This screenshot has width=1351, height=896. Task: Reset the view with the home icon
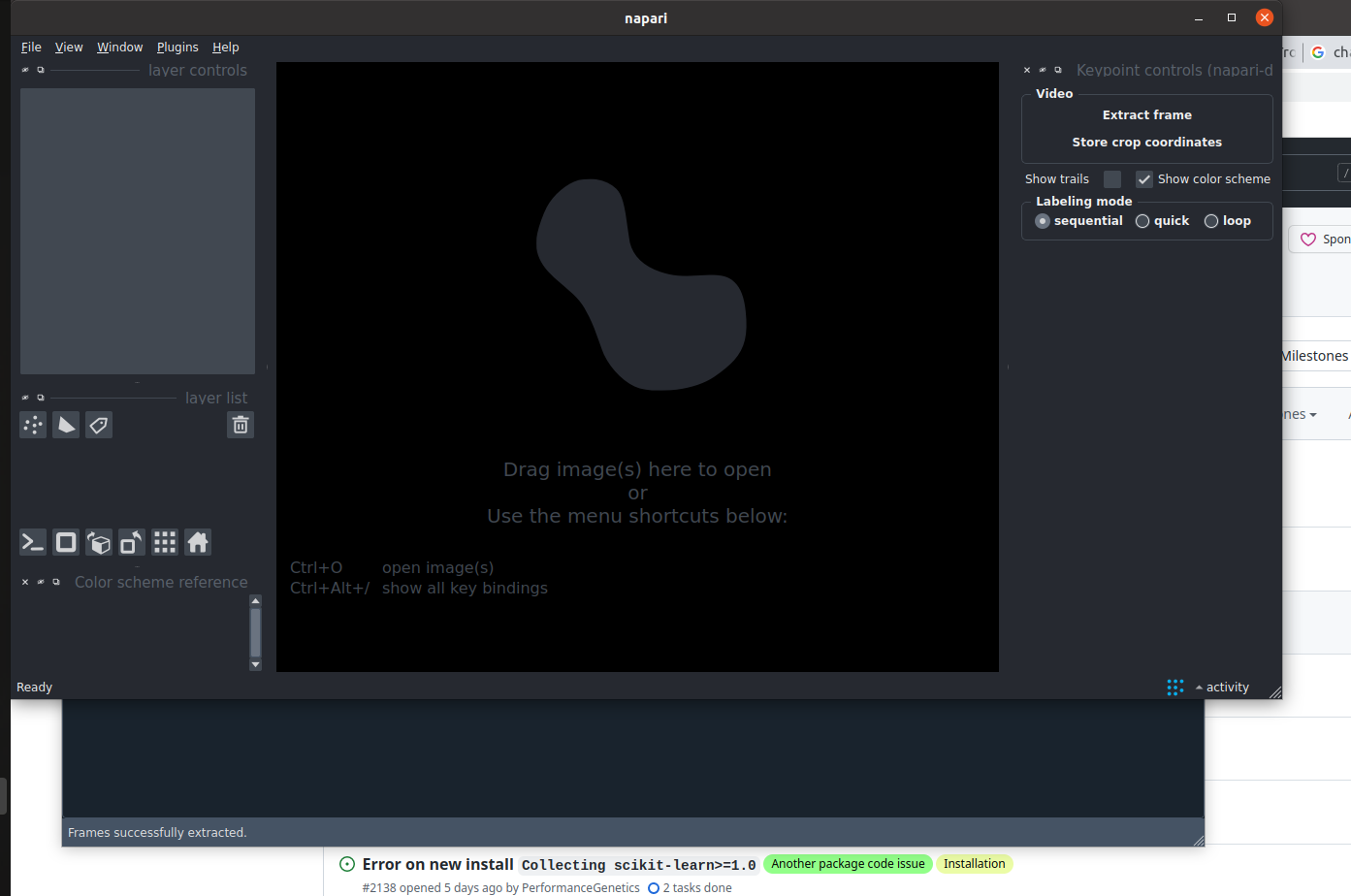pyautogui.click(x=197, y=542)
